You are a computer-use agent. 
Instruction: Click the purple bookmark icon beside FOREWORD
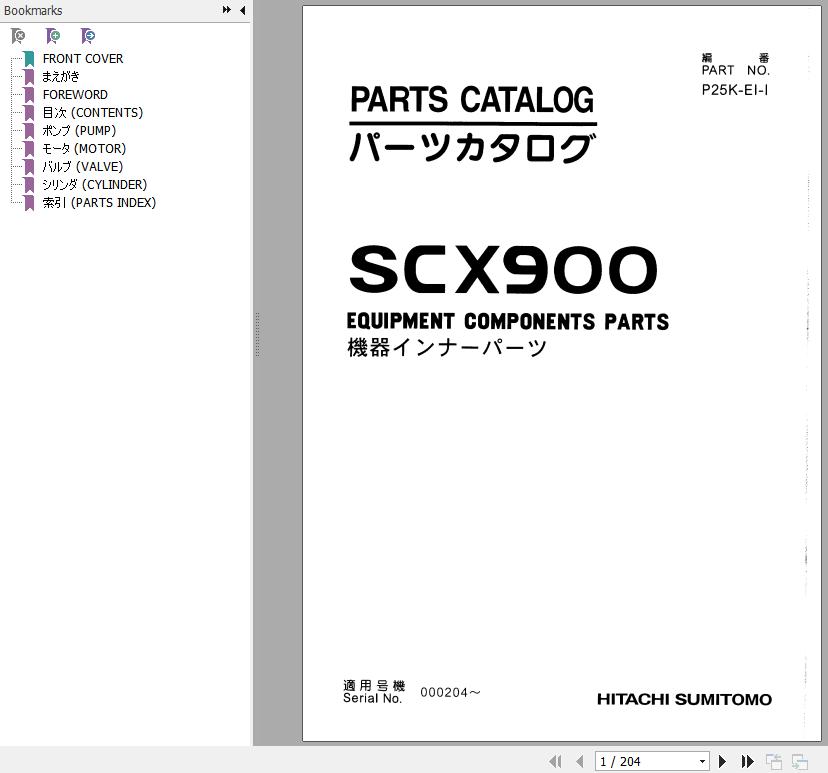tap(30, 95)
